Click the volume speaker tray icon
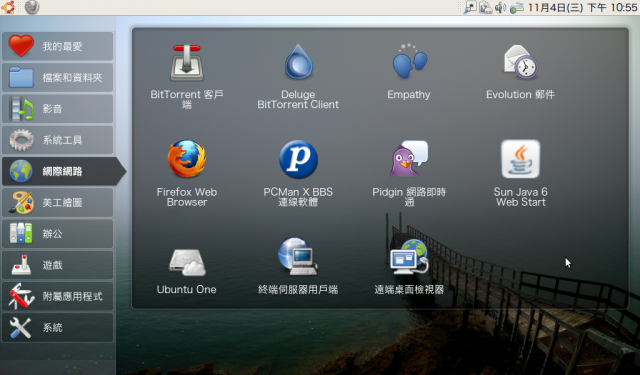 pos(500,7)
